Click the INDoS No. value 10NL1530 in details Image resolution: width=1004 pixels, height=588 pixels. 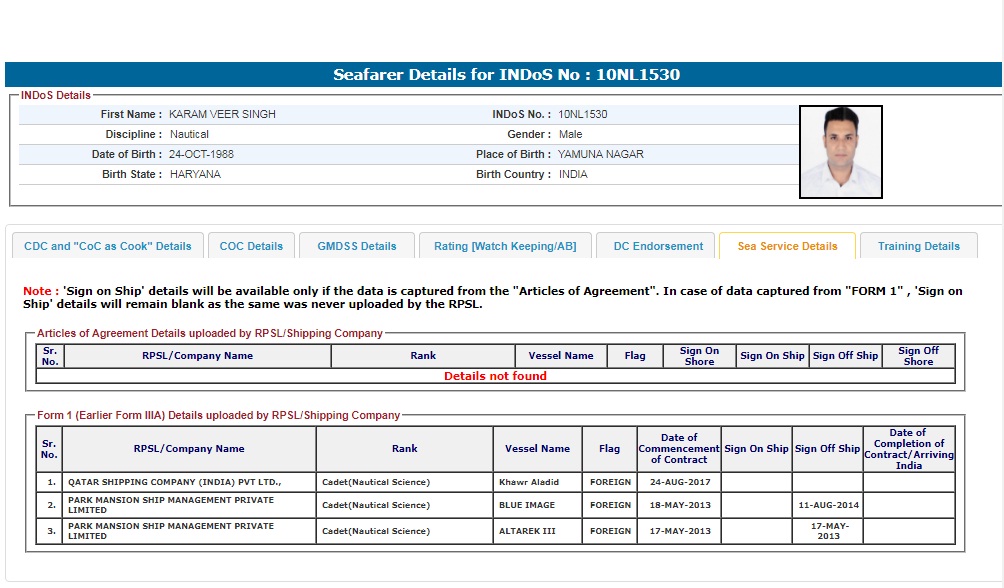pyautogui.click(x=582, y=114)
